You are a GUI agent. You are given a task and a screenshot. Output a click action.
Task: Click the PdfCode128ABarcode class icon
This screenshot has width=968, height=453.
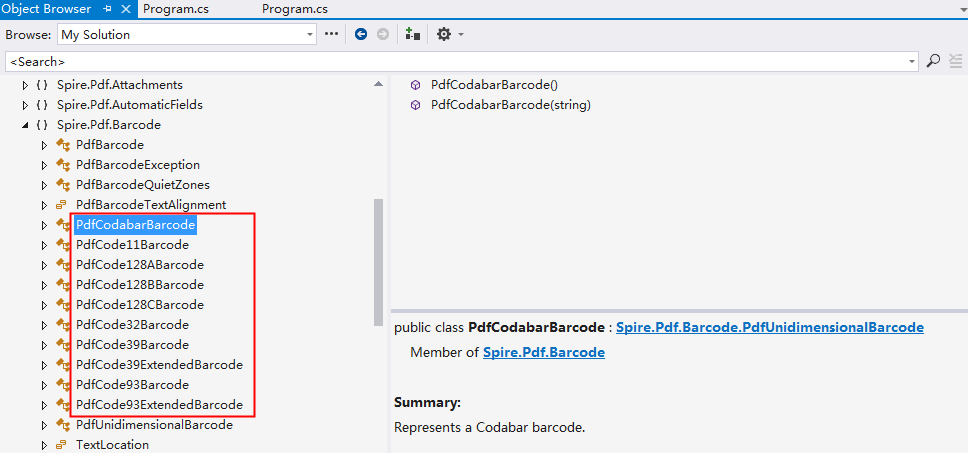[62, 265]
